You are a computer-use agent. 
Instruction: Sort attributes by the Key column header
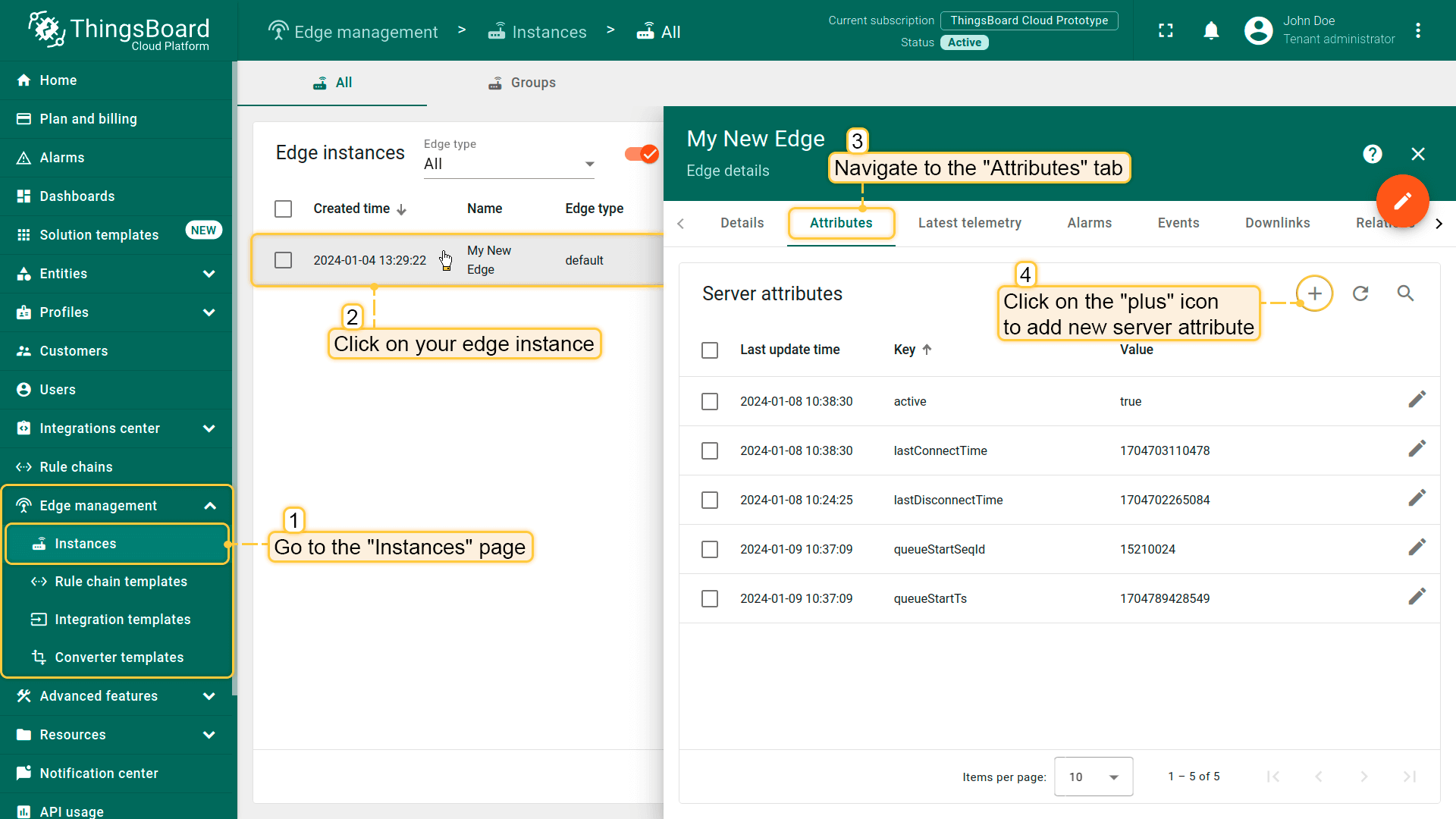pos(905,350)
